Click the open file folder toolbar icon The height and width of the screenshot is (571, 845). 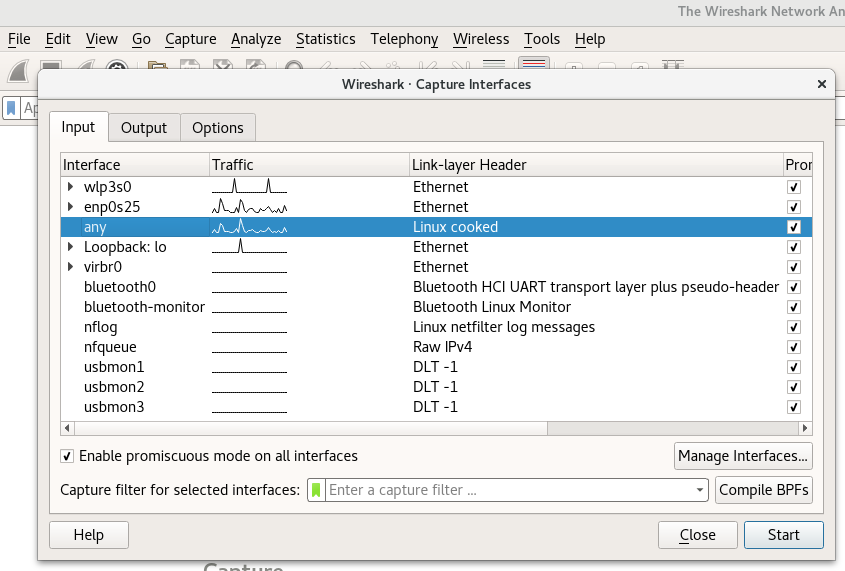[157, 66]
